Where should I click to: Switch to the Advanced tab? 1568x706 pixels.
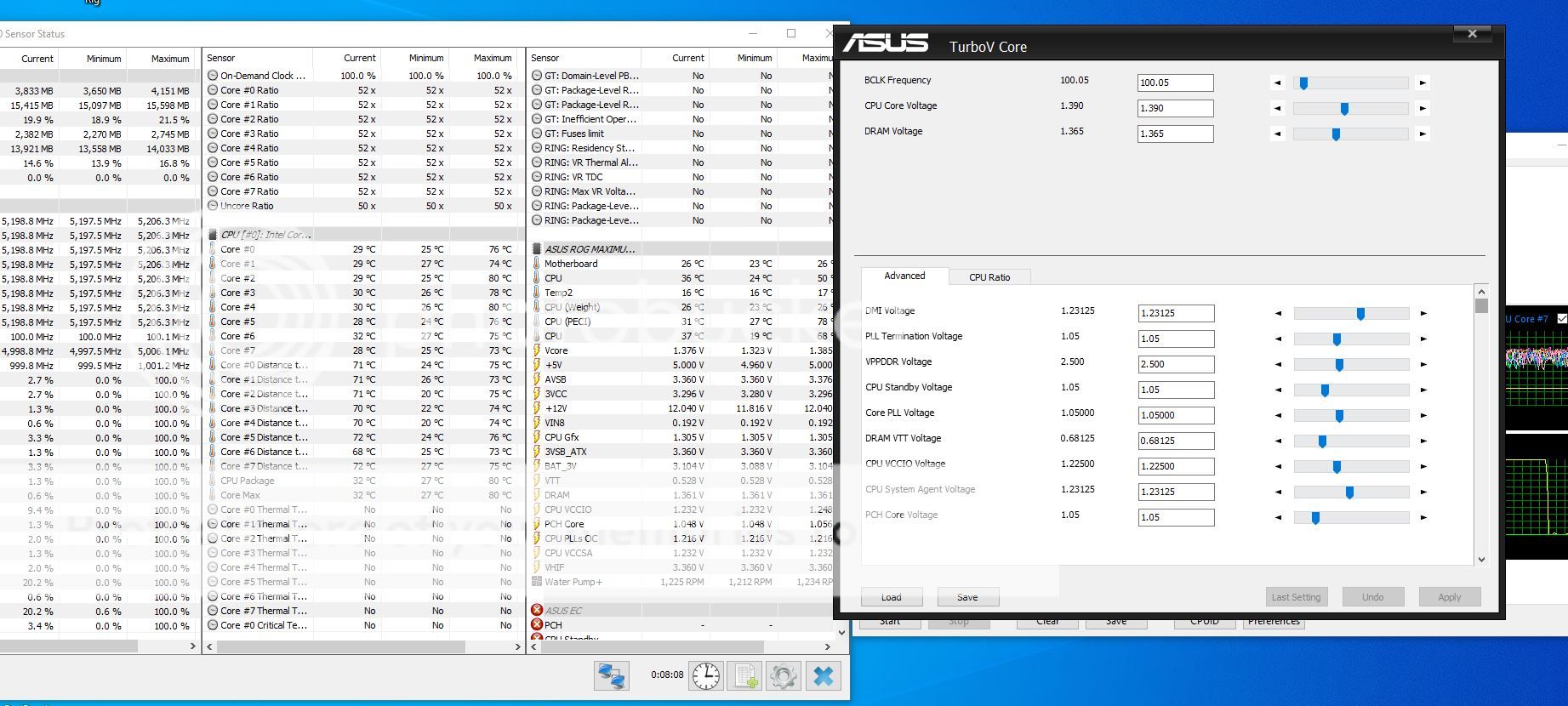pyautogui.click(x=904, y=276)
